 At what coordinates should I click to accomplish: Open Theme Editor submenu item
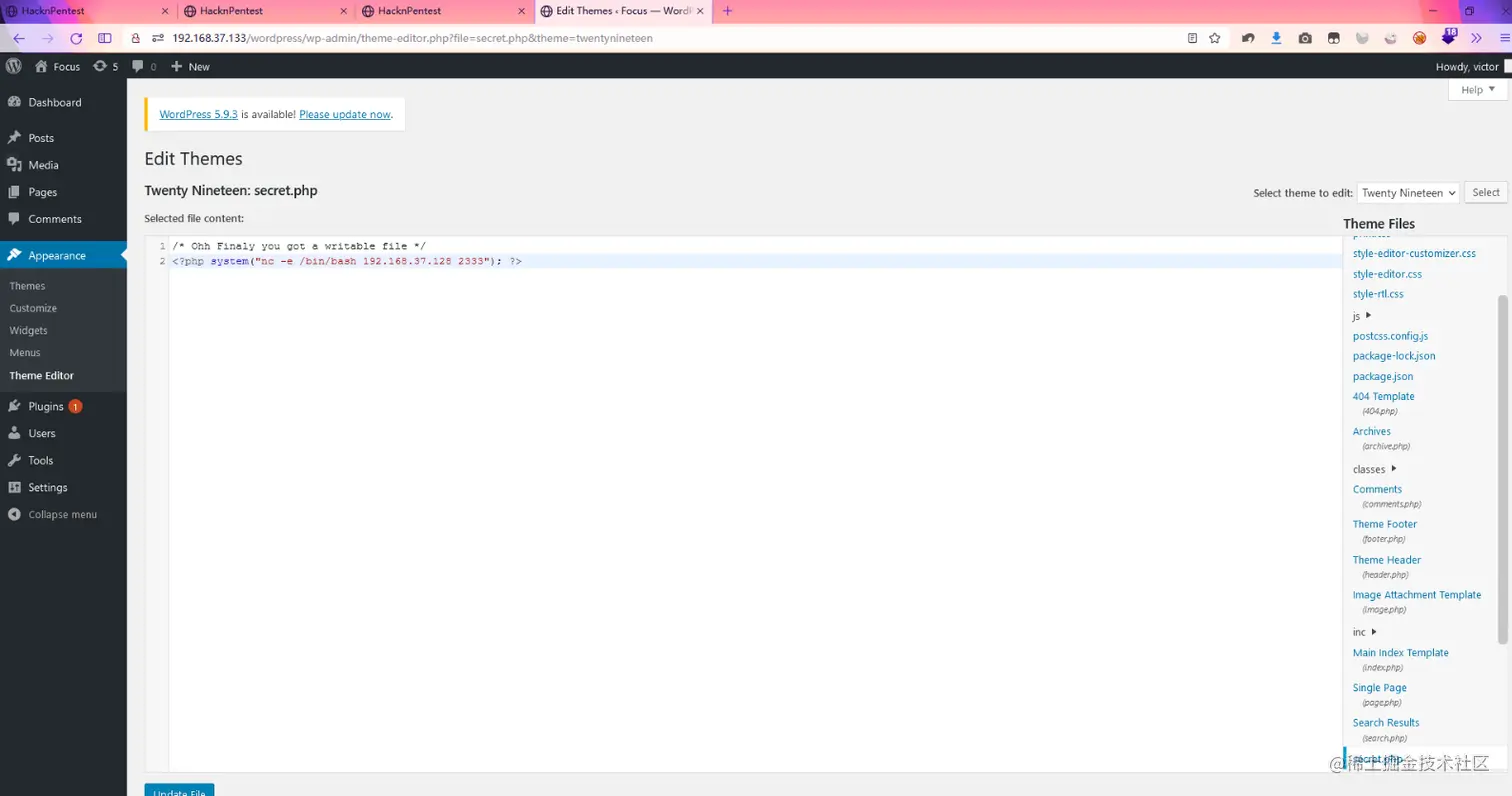(x=41, y=376)
